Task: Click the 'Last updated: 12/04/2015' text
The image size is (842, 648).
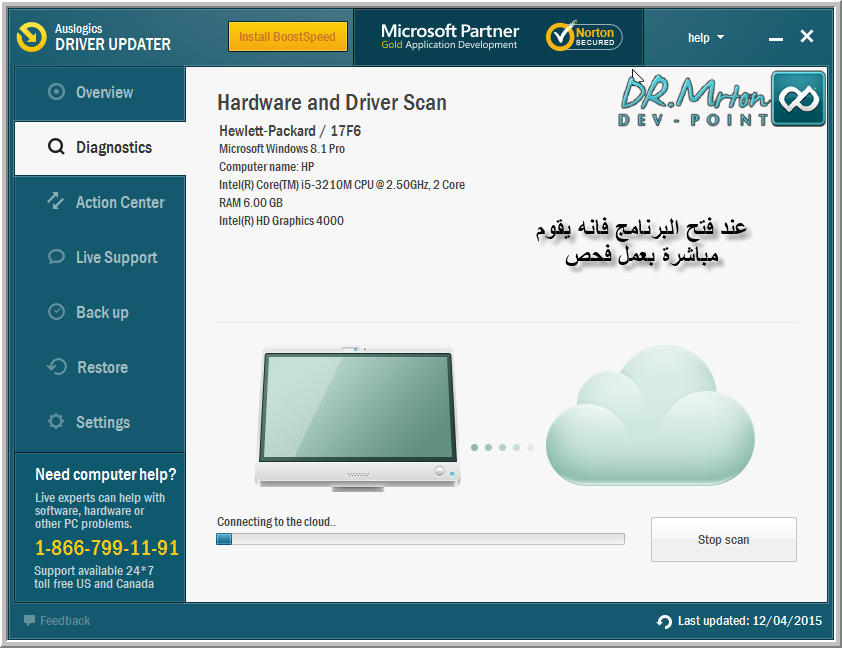Action: click(750, 621)
